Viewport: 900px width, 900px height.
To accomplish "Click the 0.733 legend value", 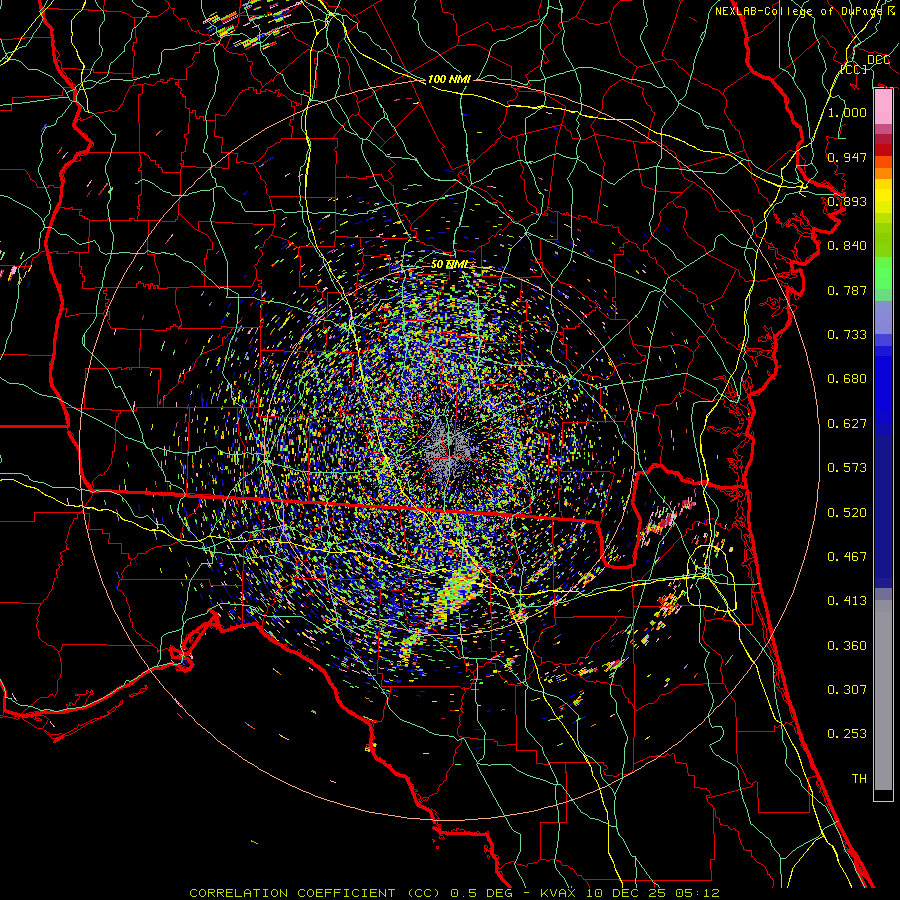I will [847, 335].
